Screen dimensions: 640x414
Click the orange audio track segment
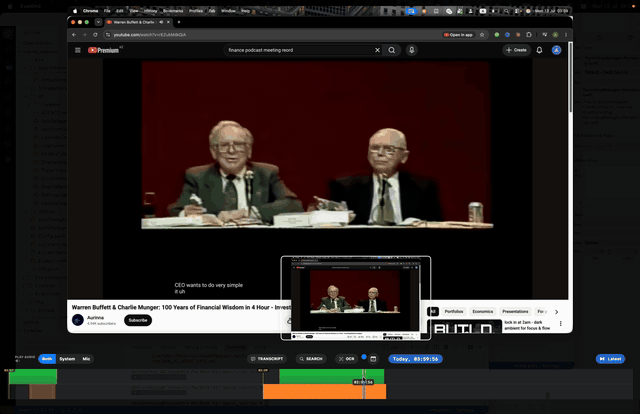[324, 391]
